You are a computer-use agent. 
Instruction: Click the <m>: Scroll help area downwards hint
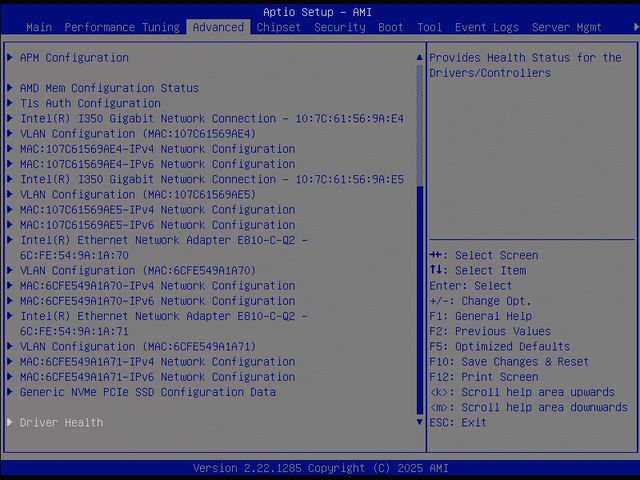[x=529, y=407]
